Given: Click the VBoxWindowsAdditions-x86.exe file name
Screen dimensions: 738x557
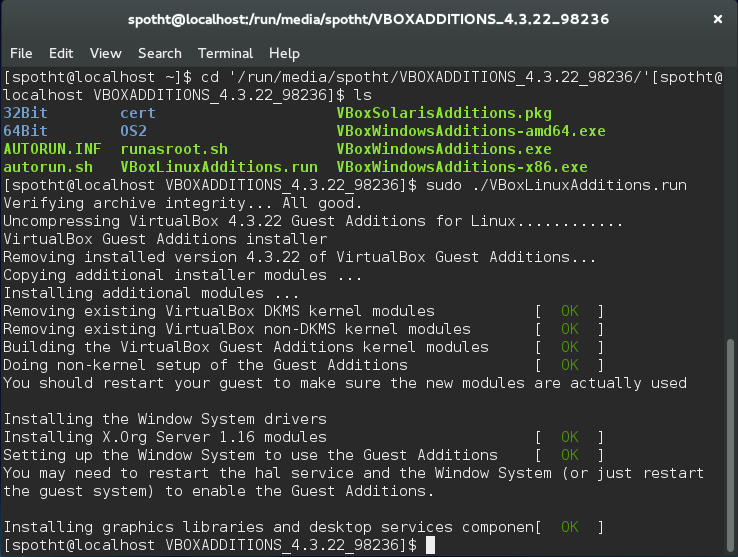Looking at the screenshot, I should pos(462,167).
